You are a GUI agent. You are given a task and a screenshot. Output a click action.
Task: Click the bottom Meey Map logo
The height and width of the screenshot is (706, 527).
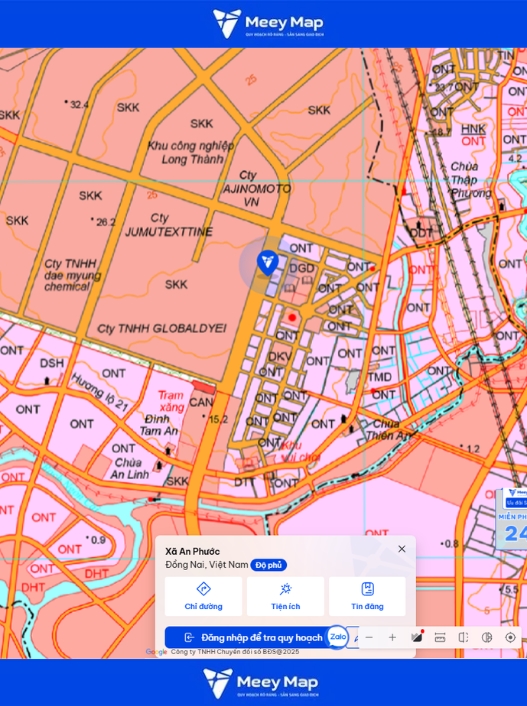pos(261,683)
